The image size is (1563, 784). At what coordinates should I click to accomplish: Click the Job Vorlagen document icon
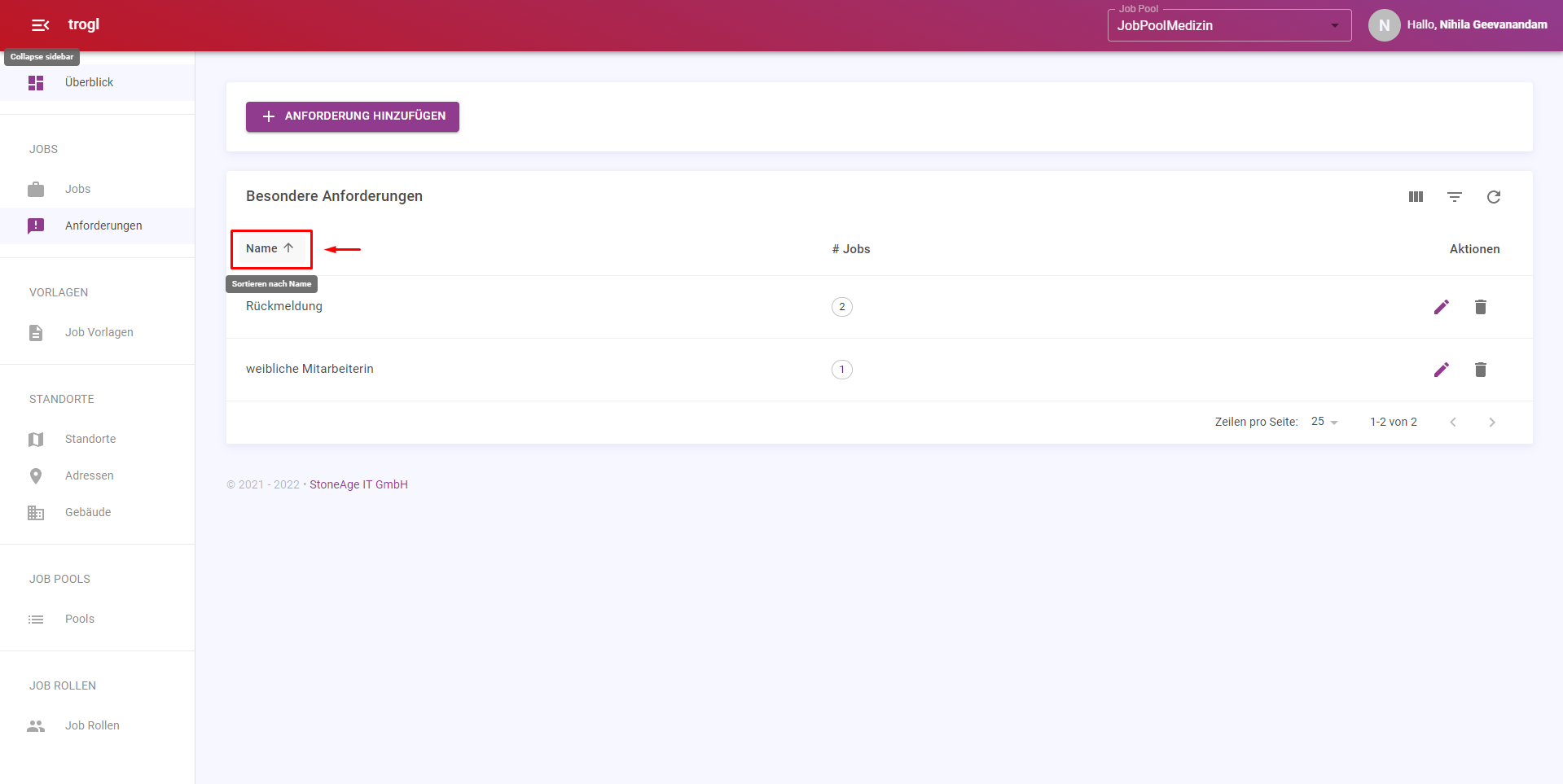click(x=36, y=333)
